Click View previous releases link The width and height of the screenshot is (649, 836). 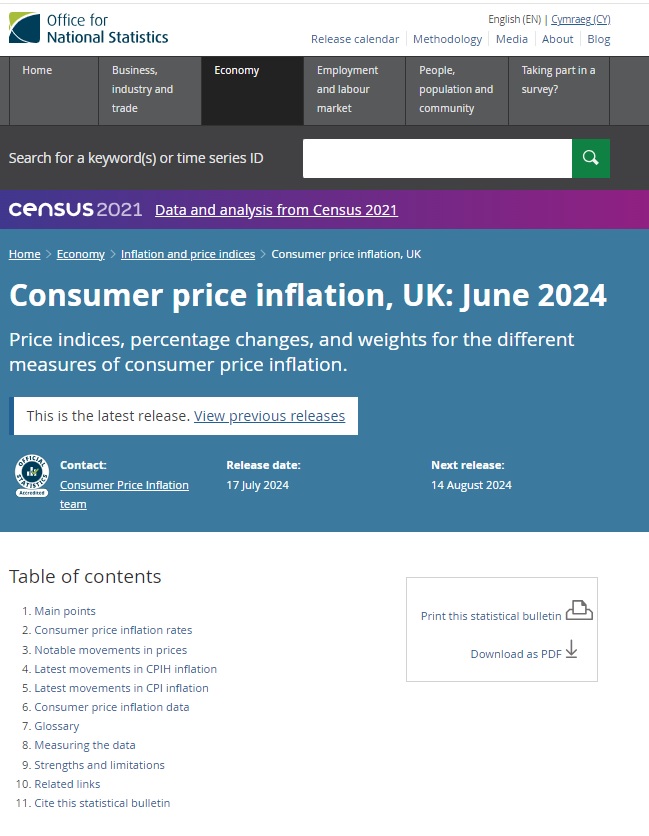pos(269,416)
